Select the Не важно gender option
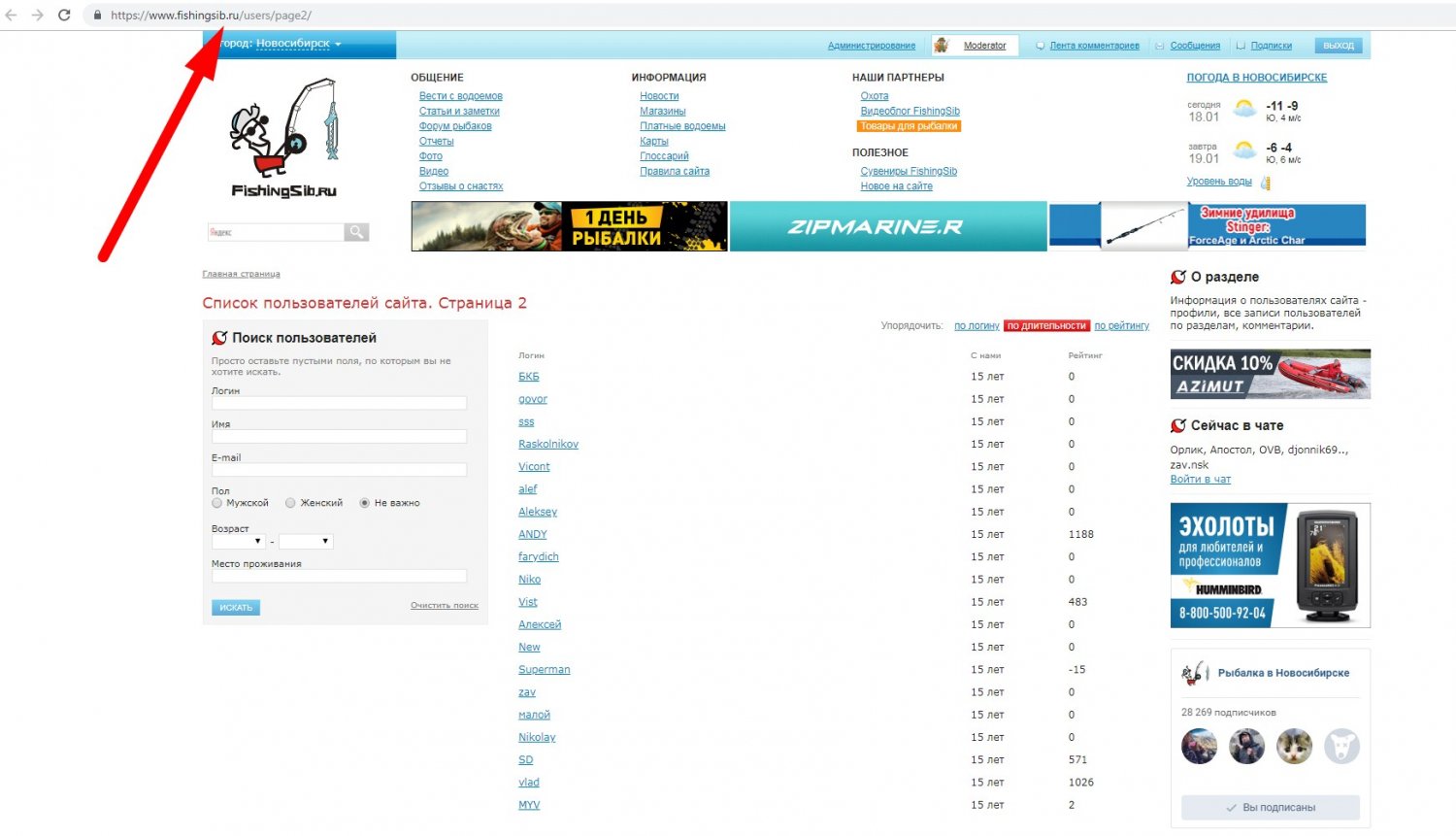This screenshot has width=1456, height=836. click(x=365, y=503)
